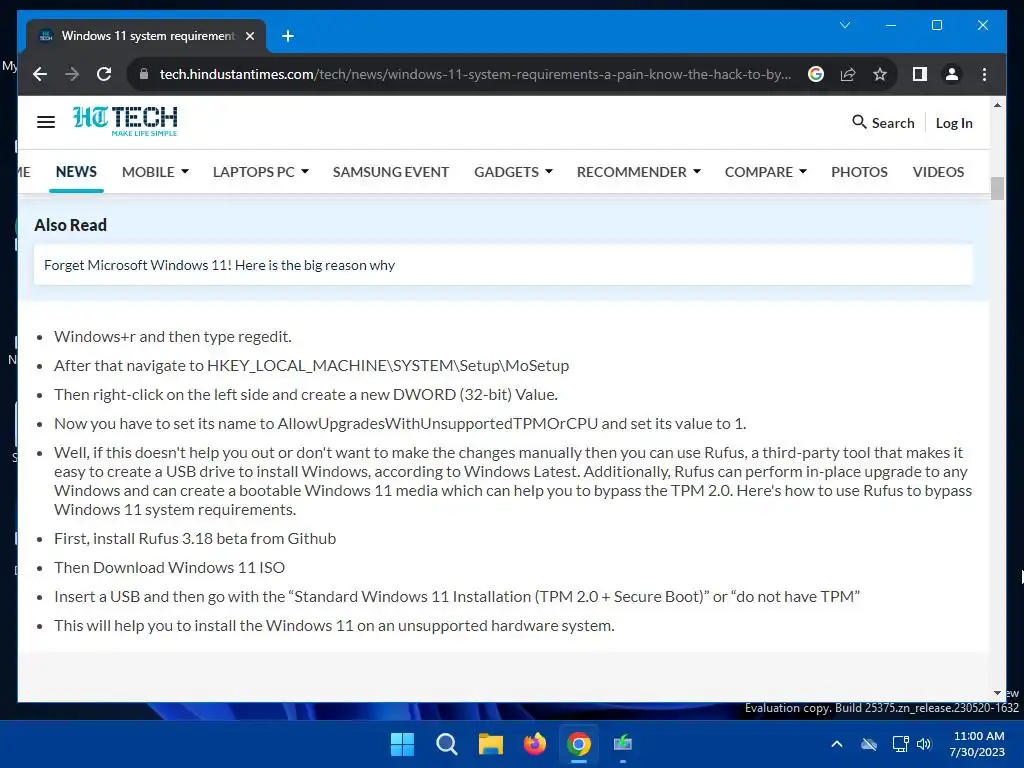Click the OneDrive tray icon
This screenshot has width=1024, height=768.
869,744
